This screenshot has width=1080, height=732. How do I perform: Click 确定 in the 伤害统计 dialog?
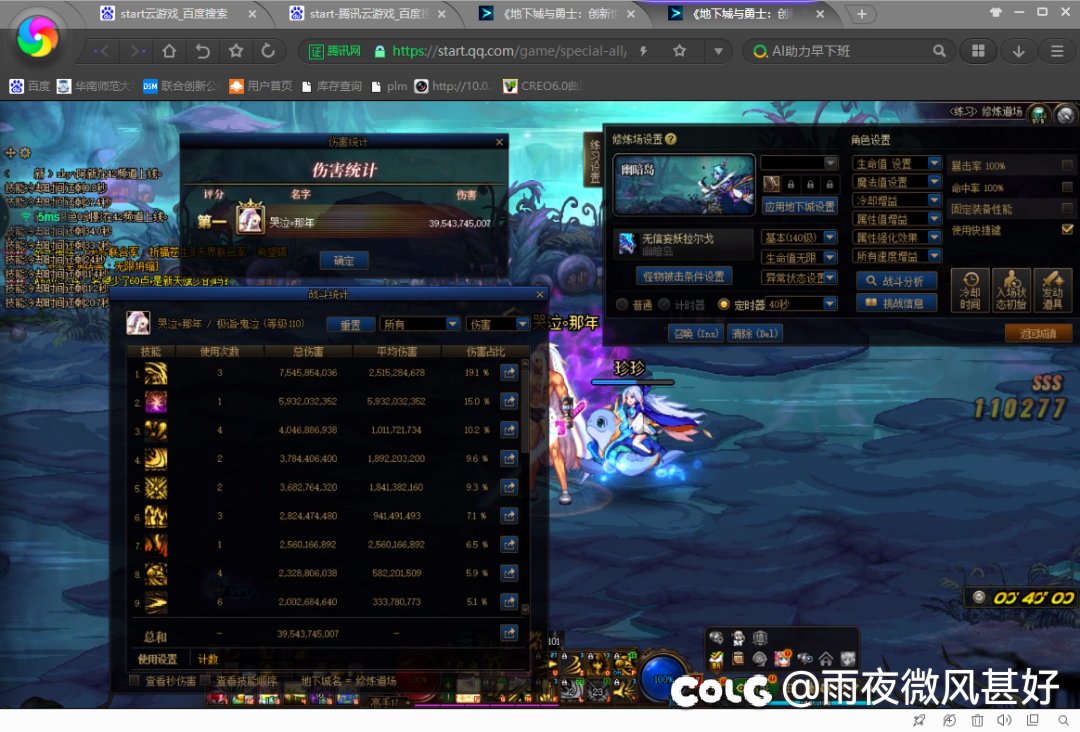click(x=344, y=260)
